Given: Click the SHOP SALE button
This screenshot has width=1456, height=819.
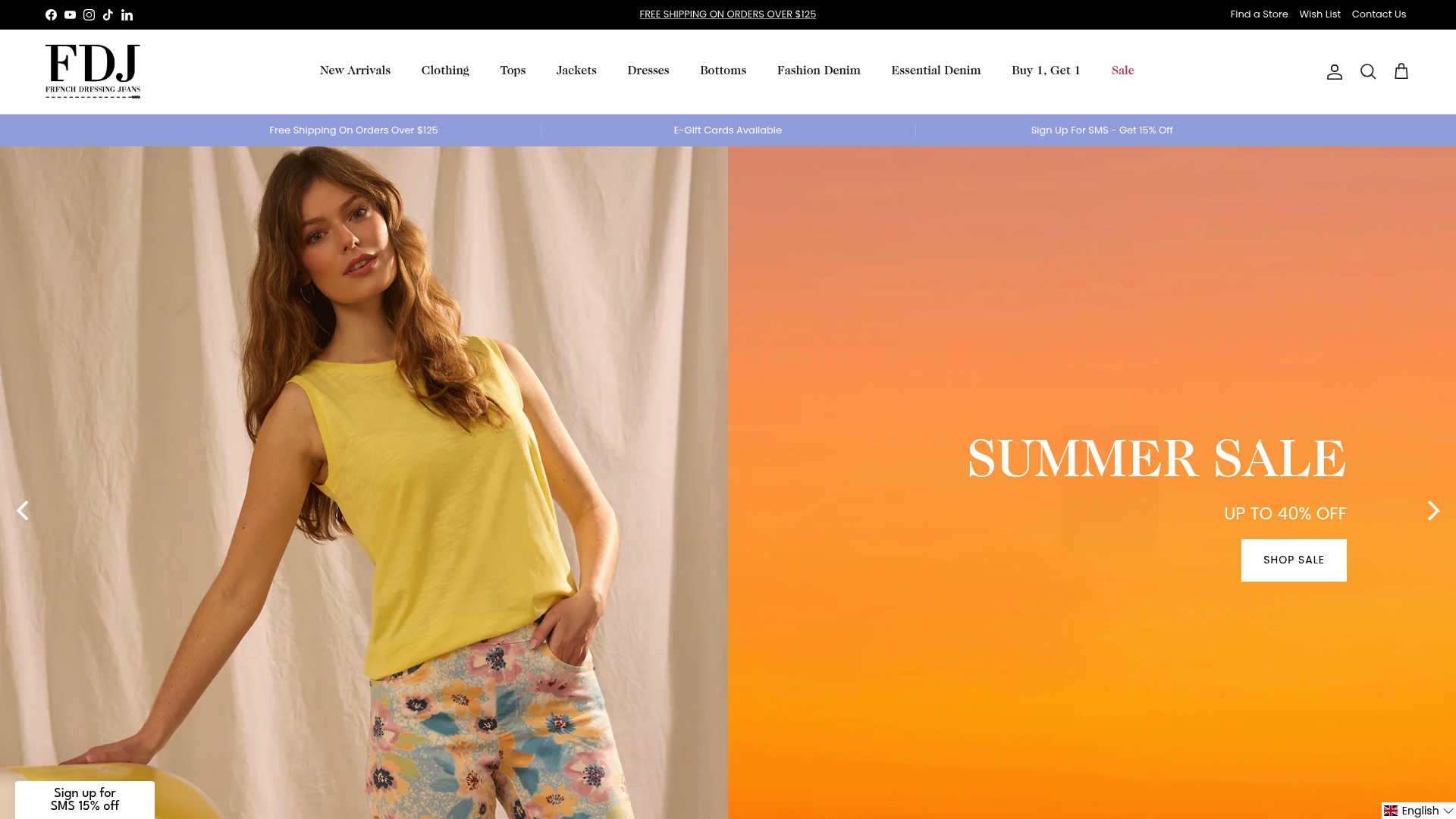Looking at the screenshot, I should click(1294, 560).
